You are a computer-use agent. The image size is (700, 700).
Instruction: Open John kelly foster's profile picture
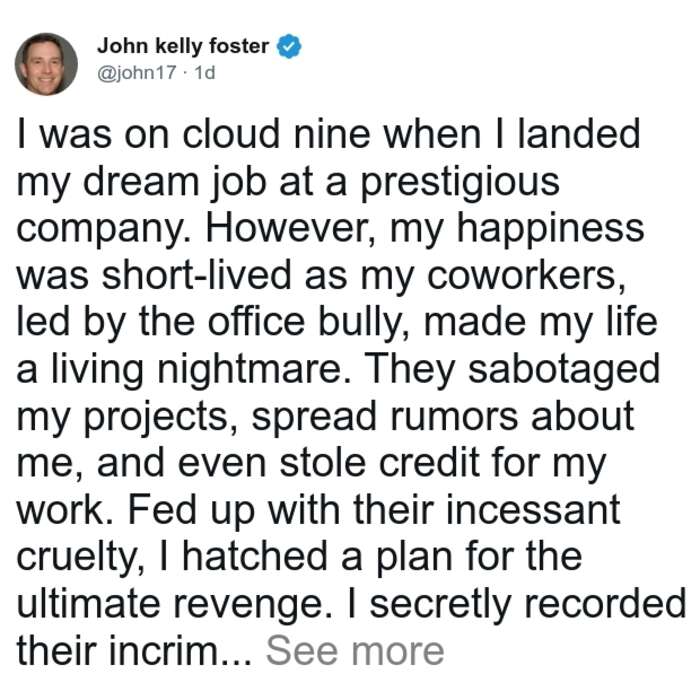46,64
